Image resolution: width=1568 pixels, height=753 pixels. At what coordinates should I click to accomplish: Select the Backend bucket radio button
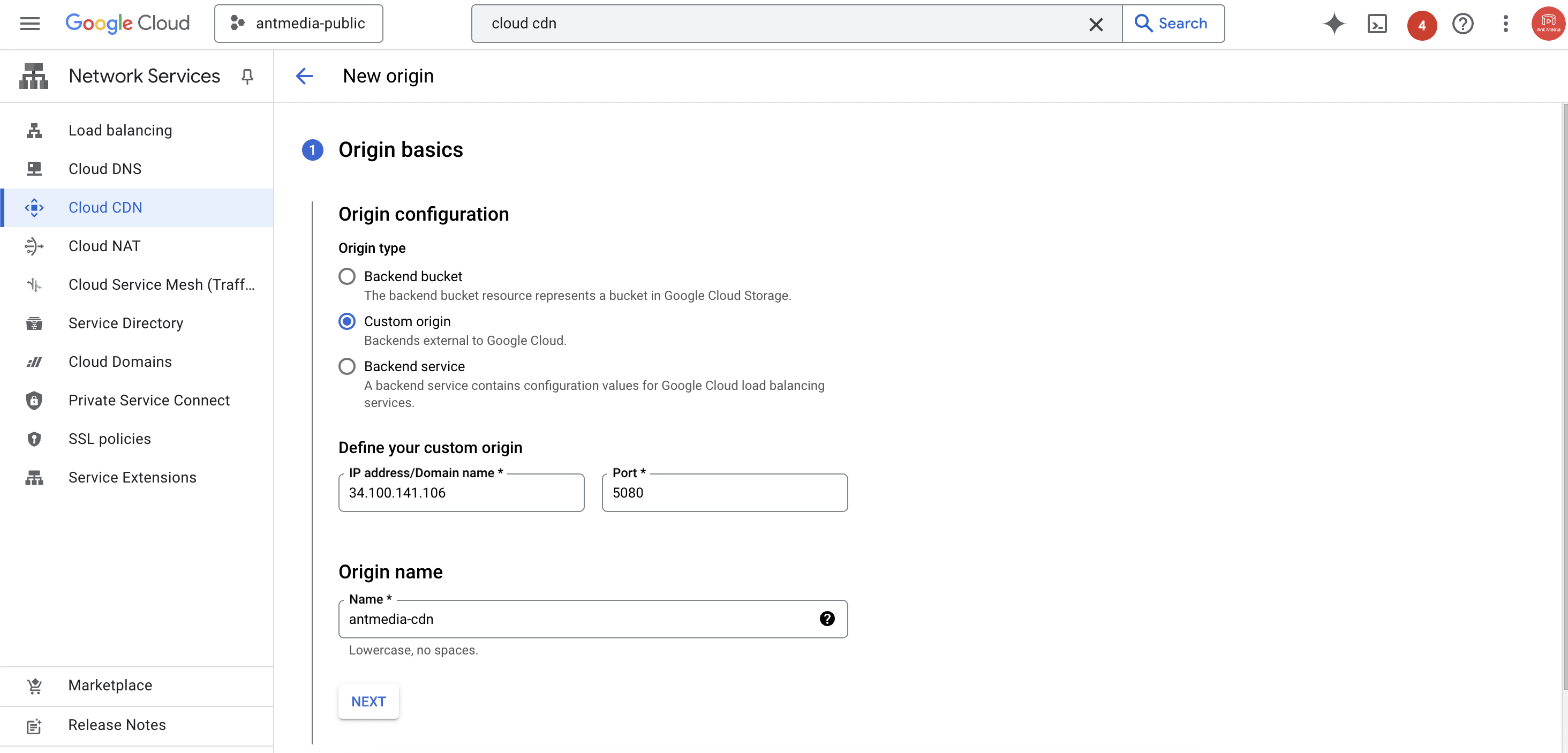point(347,276)
